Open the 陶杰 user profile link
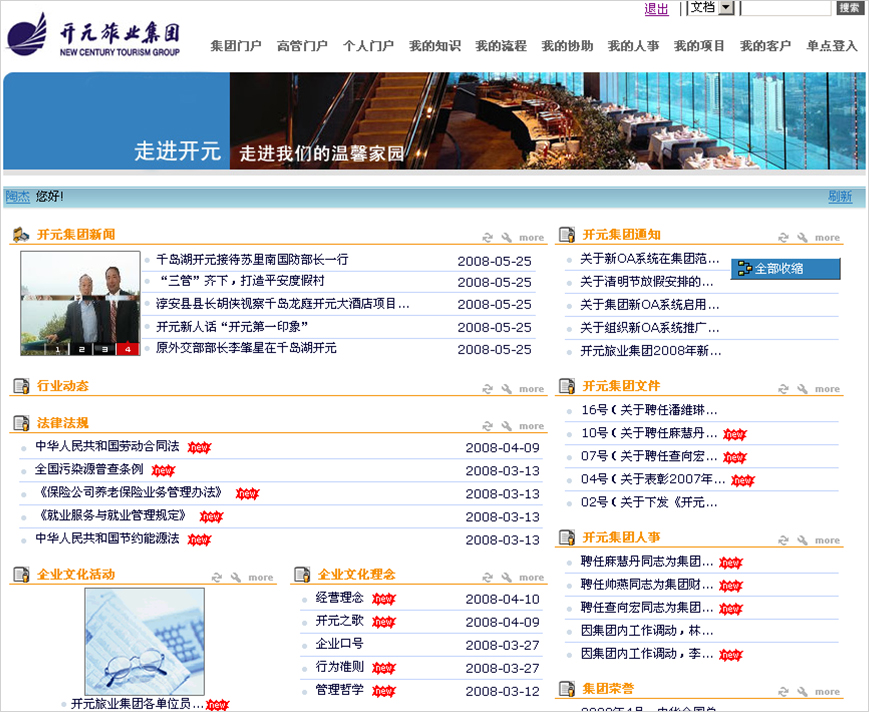The width and height of the screenshot is (869, 712). point(17,196)
